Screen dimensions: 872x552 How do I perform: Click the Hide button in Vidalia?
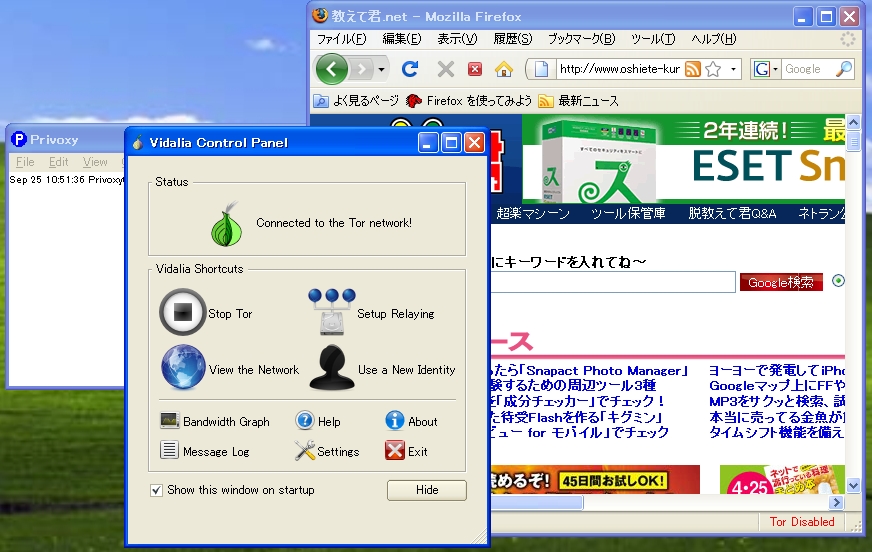[427, 490]
